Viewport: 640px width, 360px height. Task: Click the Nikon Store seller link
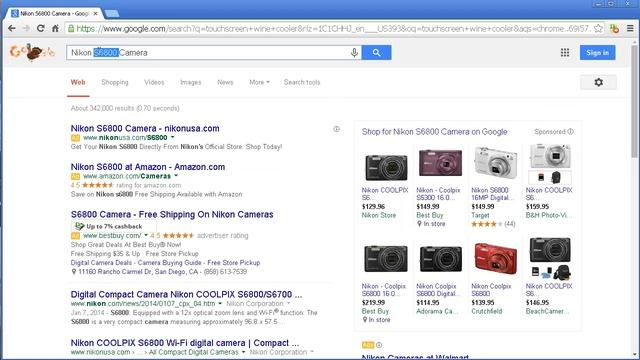[378, 215]
